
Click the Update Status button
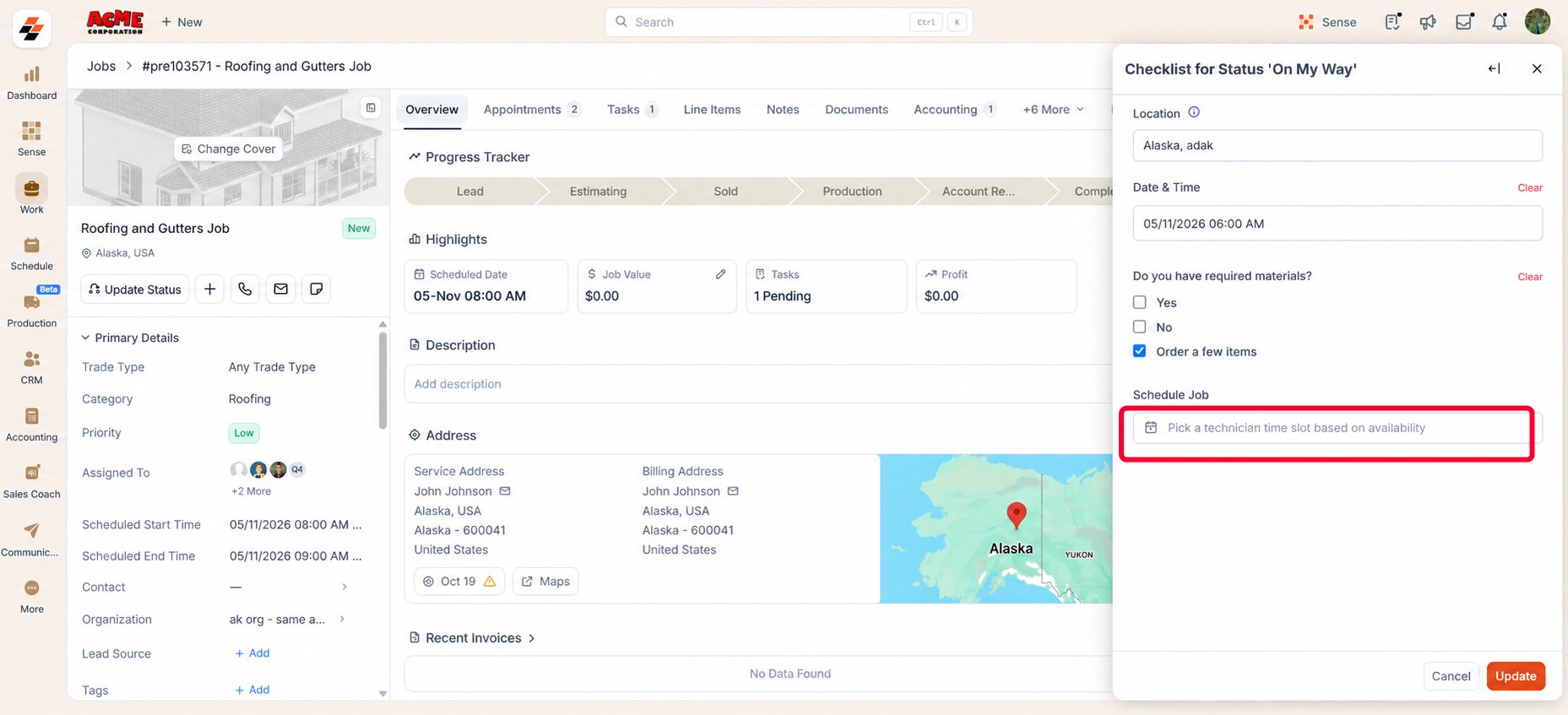tap(135, 289)
